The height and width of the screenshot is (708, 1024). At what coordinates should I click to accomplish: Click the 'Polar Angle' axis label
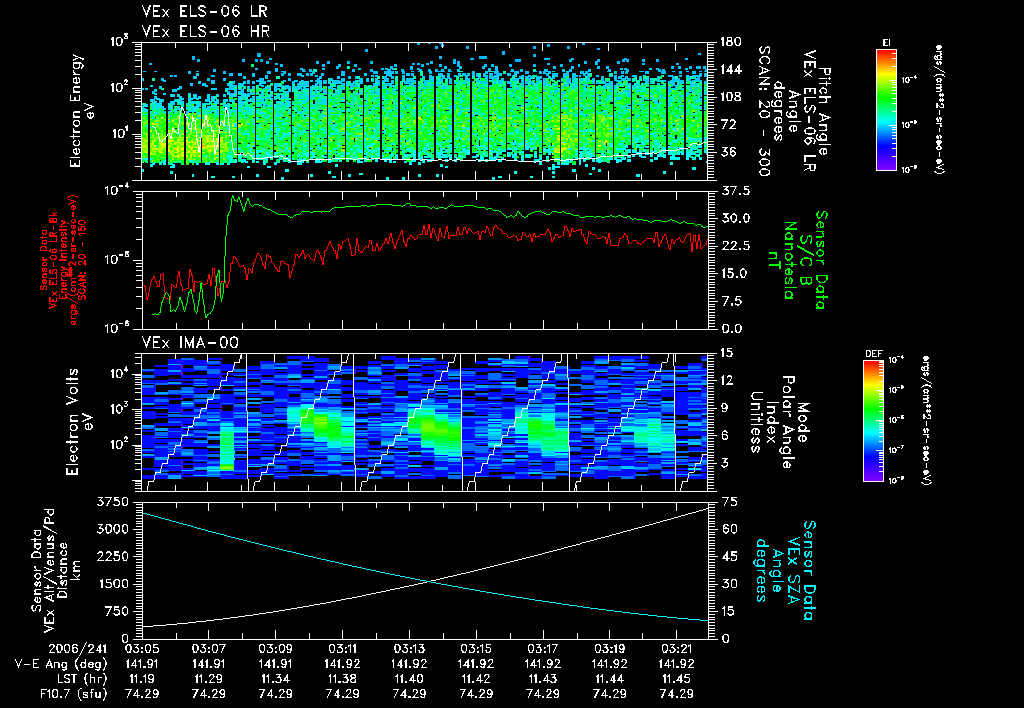[787, 422]
